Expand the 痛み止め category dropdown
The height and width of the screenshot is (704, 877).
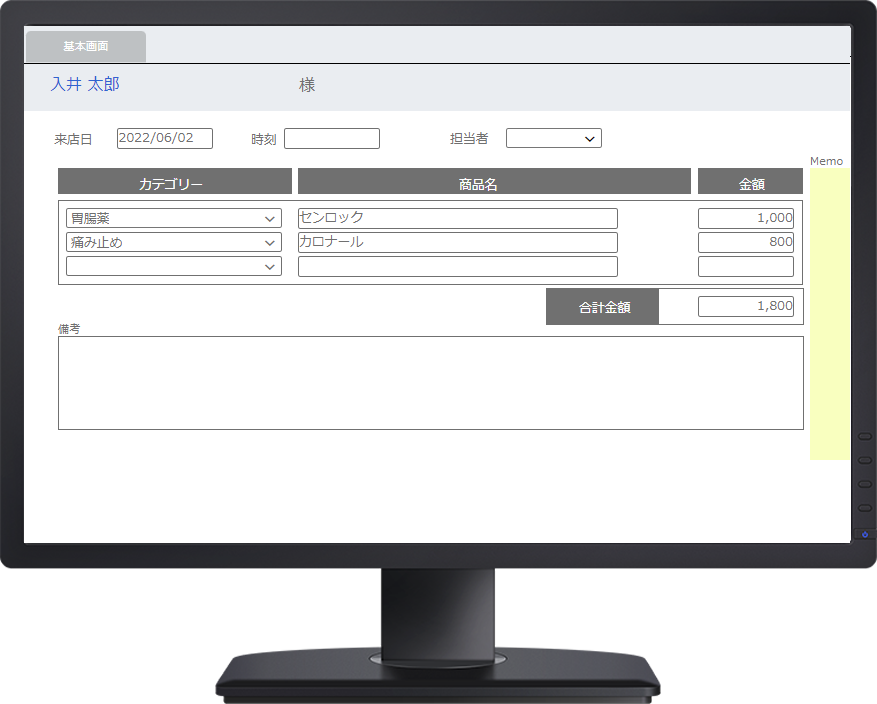coord(174,242)
